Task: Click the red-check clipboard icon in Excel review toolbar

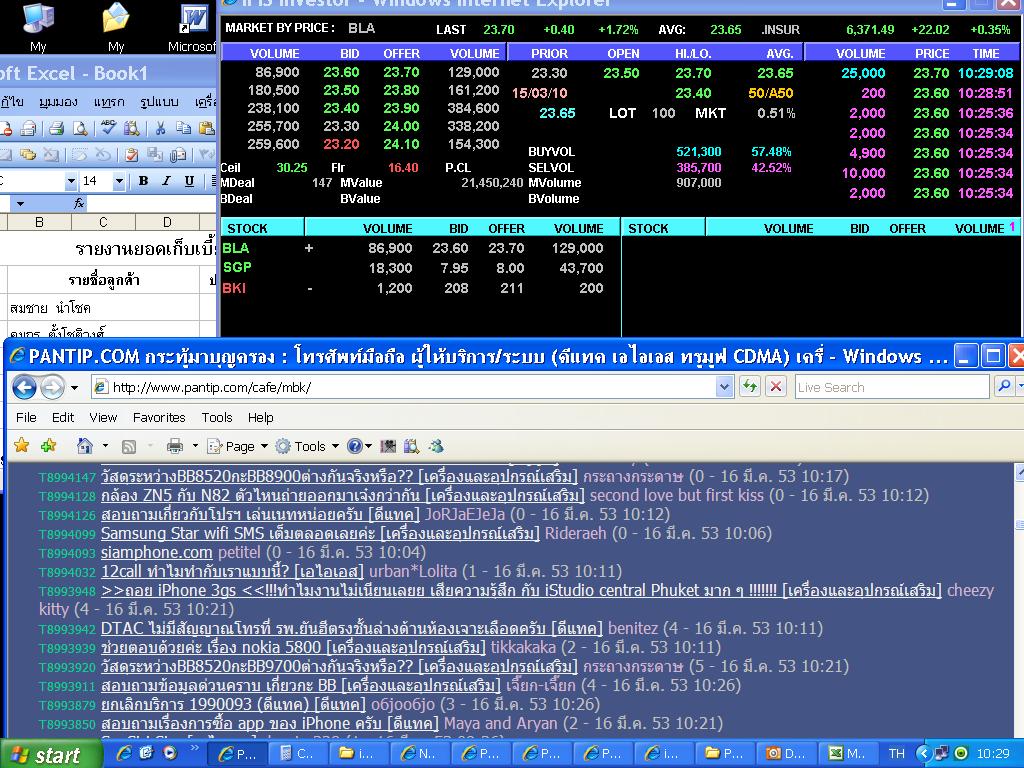Action: click(131, 155)
